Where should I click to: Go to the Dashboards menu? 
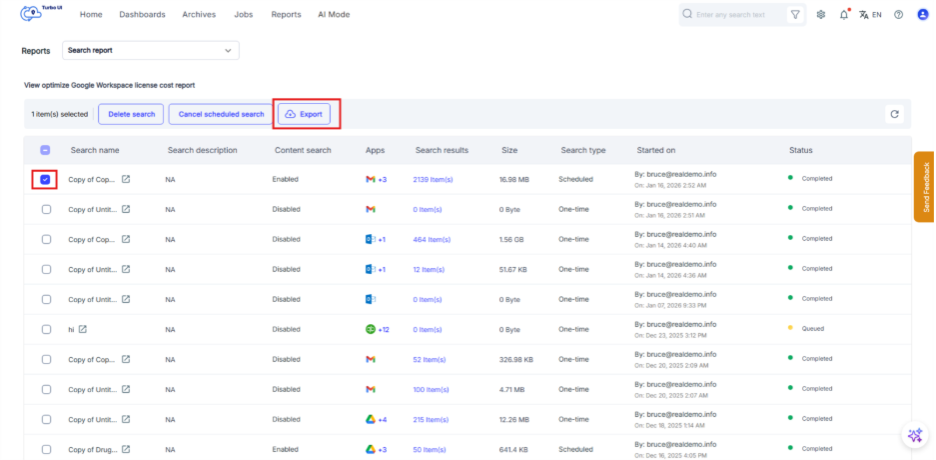point(142,15)
